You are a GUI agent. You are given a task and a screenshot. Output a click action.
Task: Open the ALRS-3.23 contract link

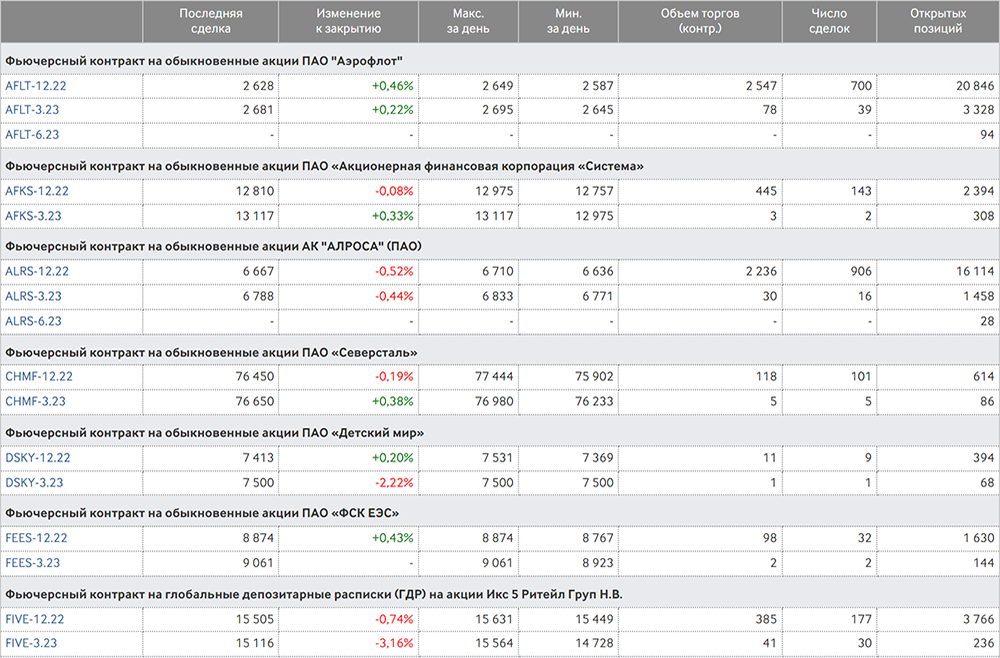pyautogui.click(x=33, y=296)
